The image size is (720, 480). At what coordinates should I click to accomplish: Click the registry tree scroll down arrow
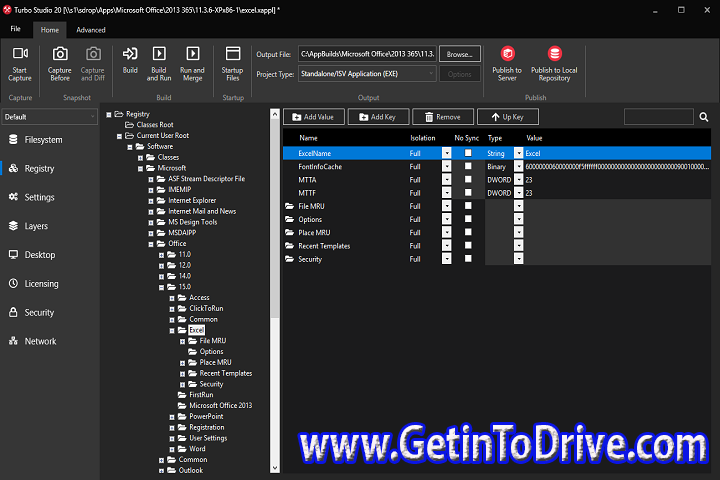click(x=275, y=468)
